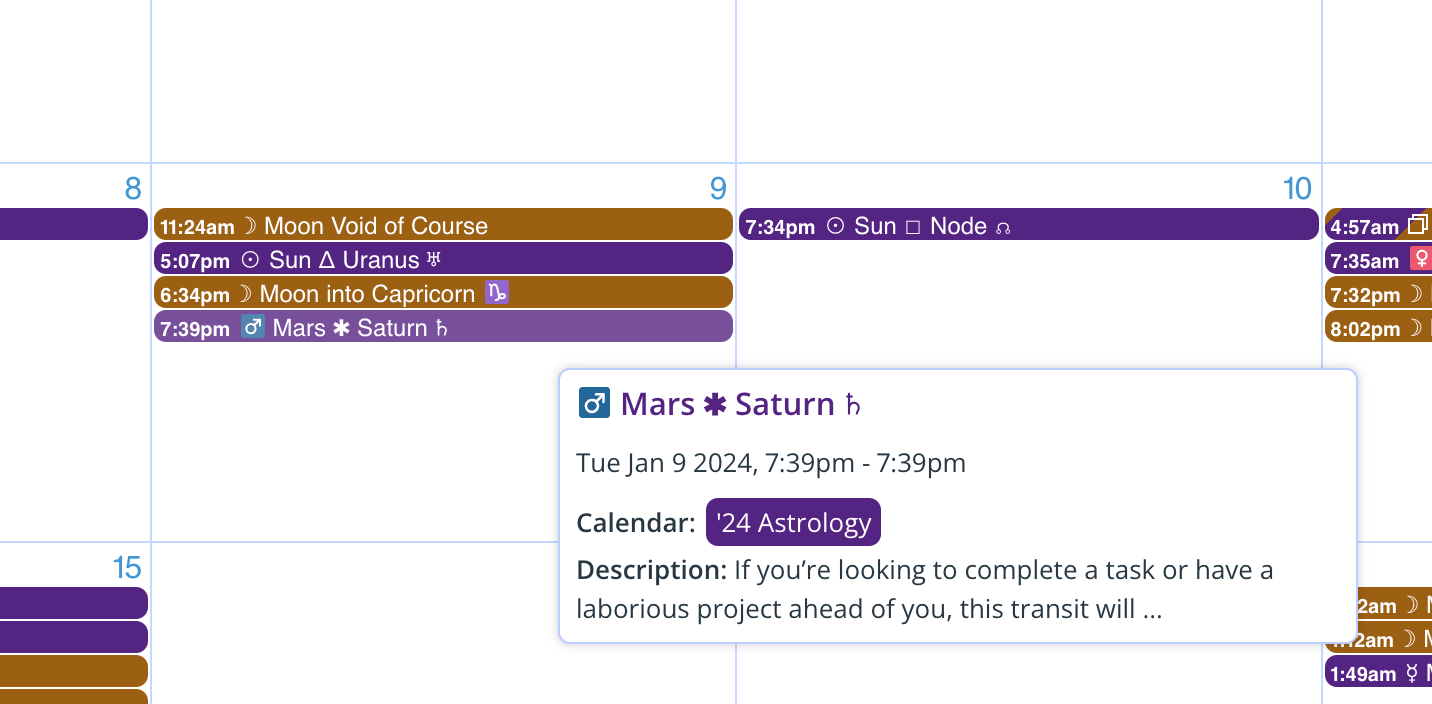The width and height of the screenshot is (1432, 704).
Task: Open the 7:34pm Sun square Node event
Action: tap(1028, 225)
